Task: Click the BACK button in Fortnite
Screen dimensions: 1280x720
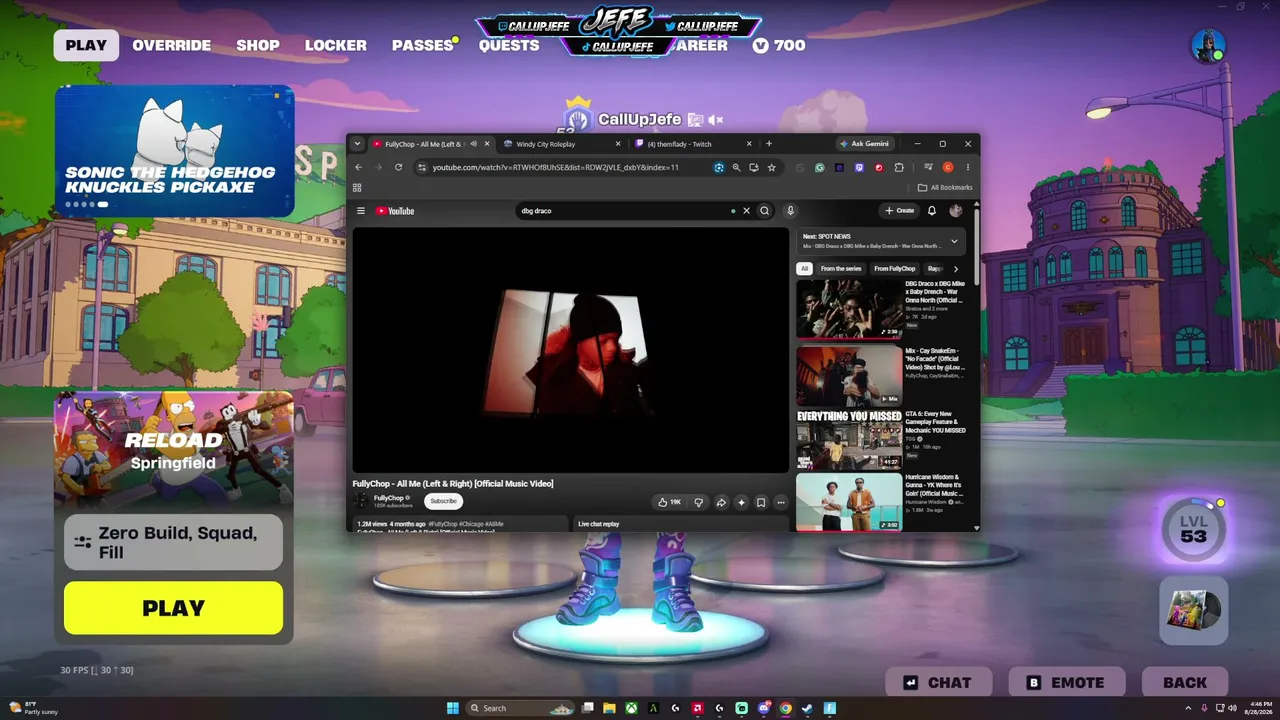Action: tap(1185, 683)
